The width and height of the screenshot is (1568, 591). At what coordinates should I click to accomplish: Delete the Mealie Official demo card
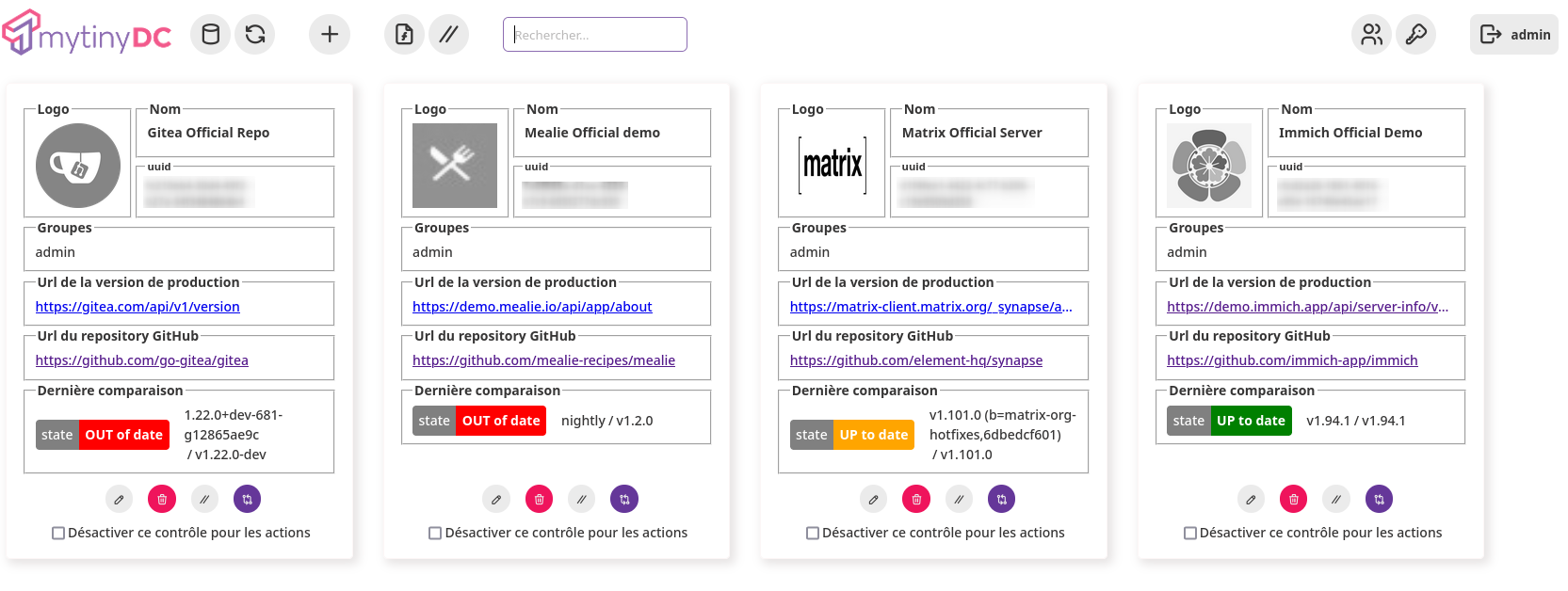[539, 499]
